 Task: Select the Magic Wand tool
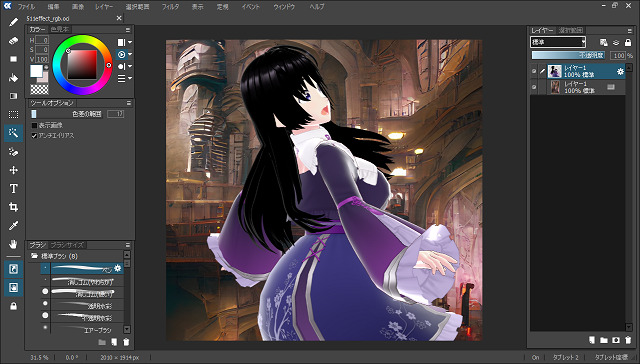pyautogui.click(x=13, y=133)
